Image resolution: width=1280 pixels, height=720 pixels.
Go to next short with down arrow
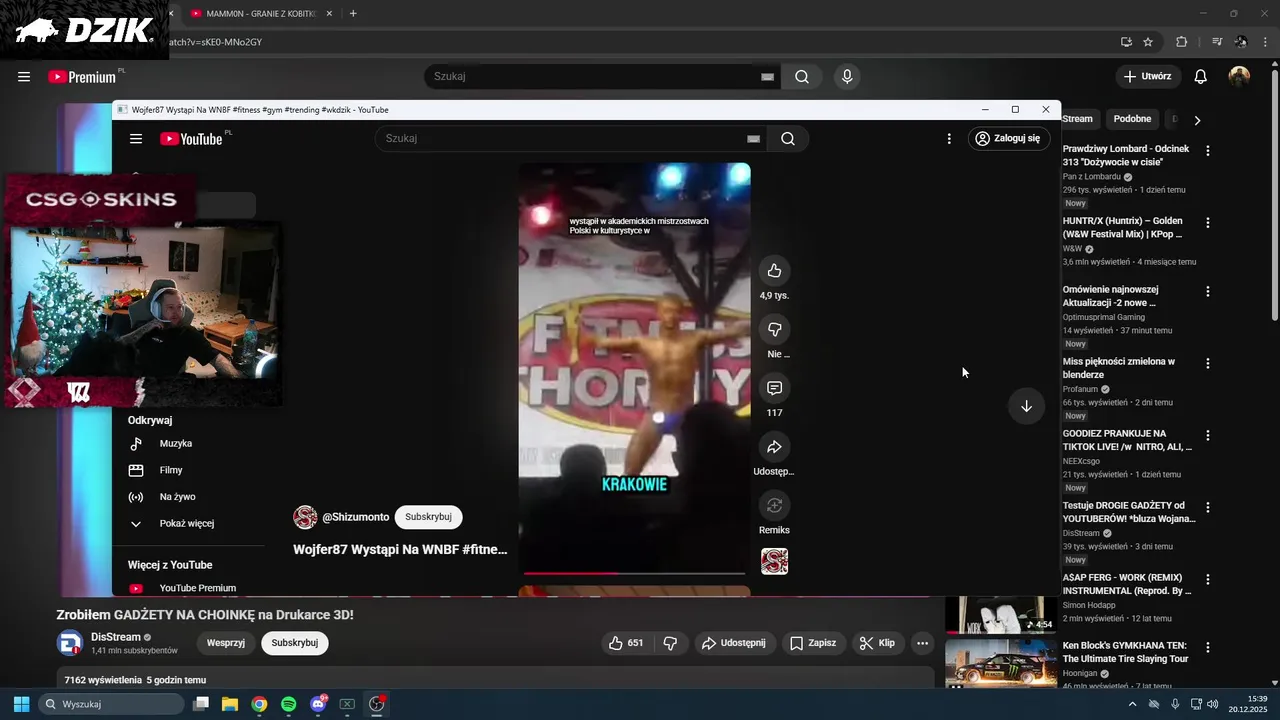(1026, 406)
